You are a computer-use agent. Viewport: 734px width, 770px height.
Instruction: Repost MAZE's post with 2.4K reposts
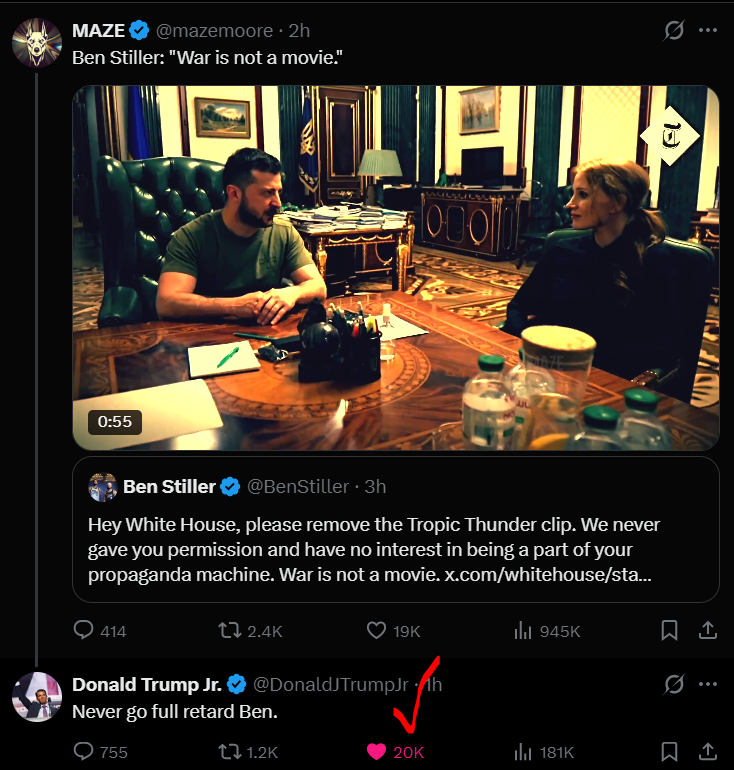tap(229, 631)
